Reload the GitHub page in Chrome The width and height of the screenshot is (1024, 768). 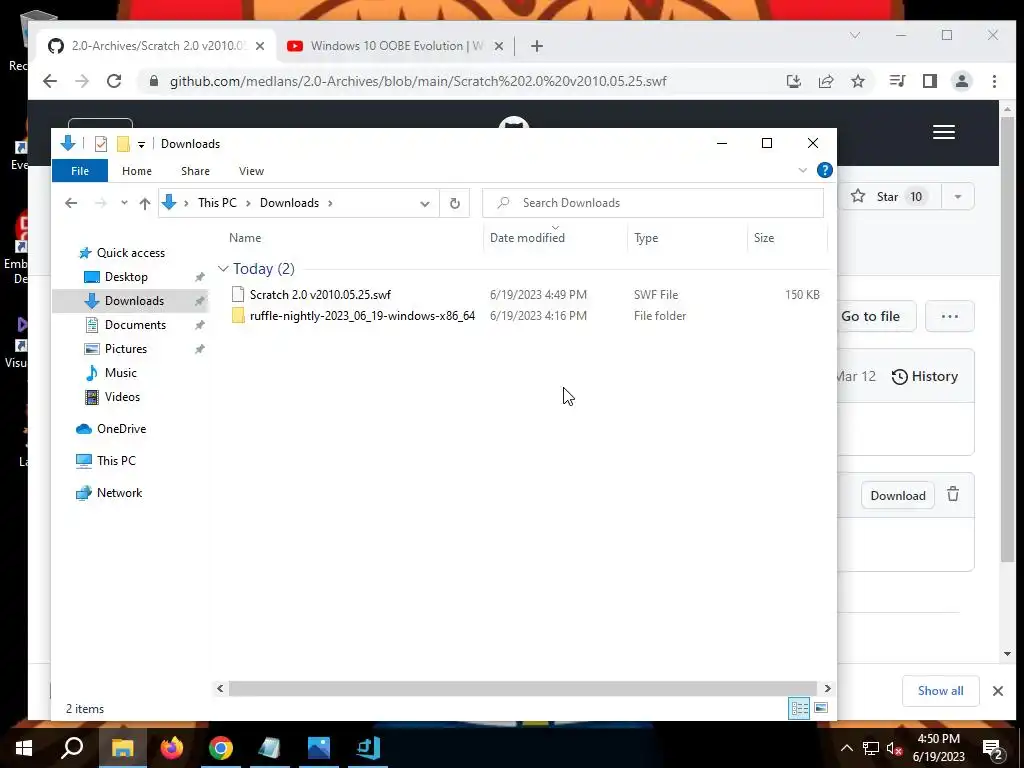[x=114, y=82]
